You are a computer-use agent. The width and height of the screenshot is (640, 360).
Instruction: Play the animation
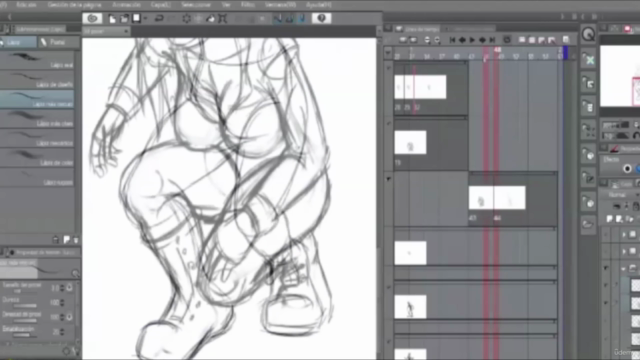472,40
